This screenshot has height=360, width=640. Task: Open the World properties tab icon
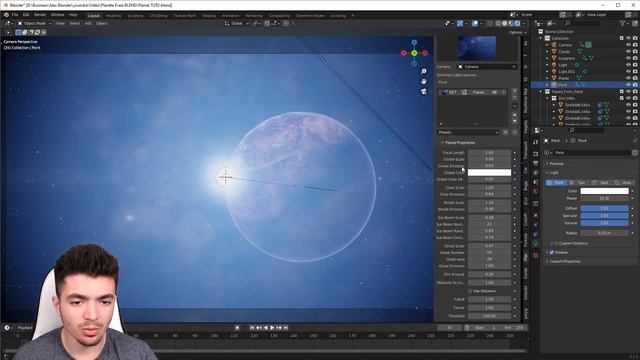pos(536,192)
